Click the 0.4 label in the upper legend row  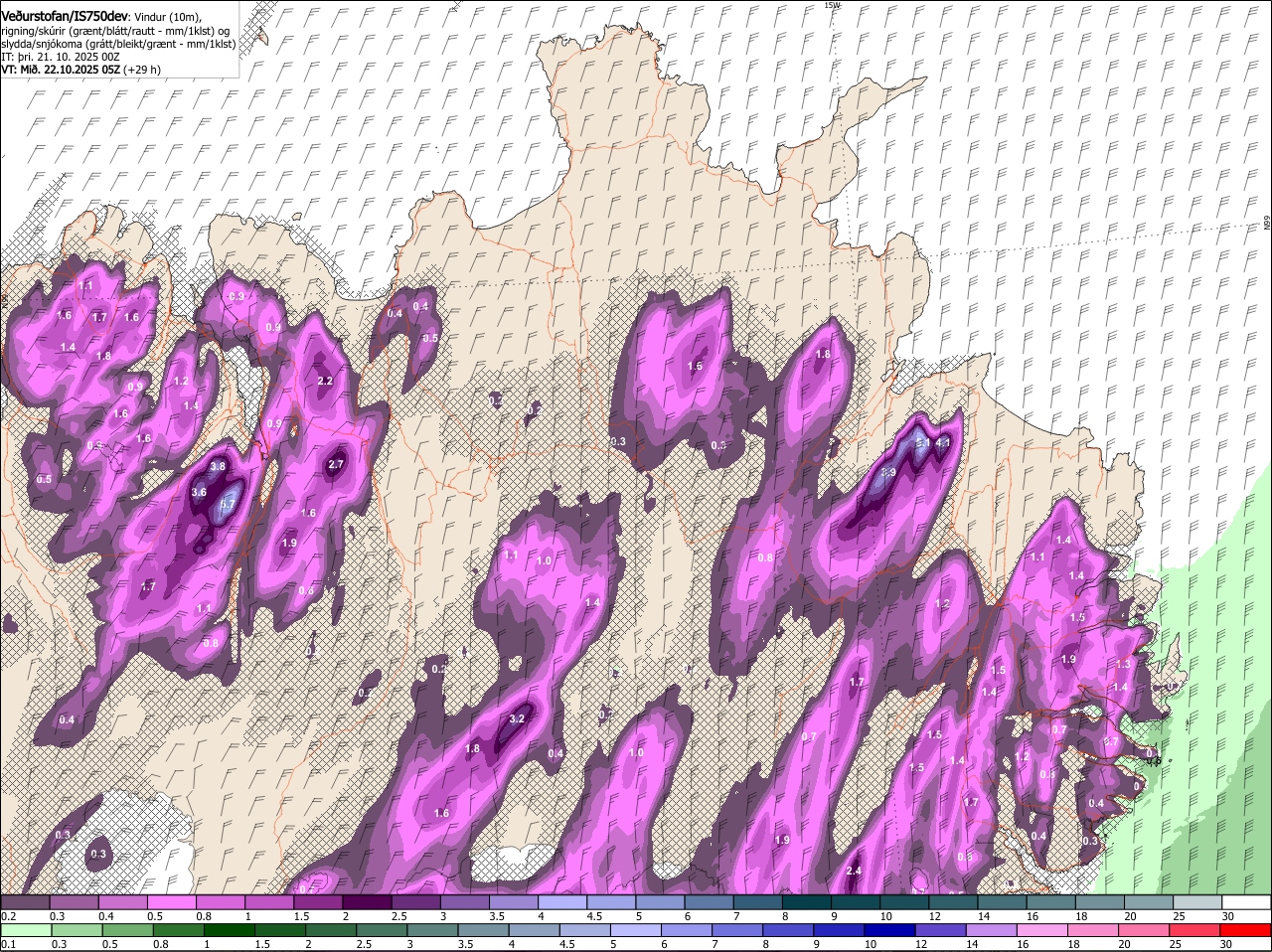tap(106, 916)
